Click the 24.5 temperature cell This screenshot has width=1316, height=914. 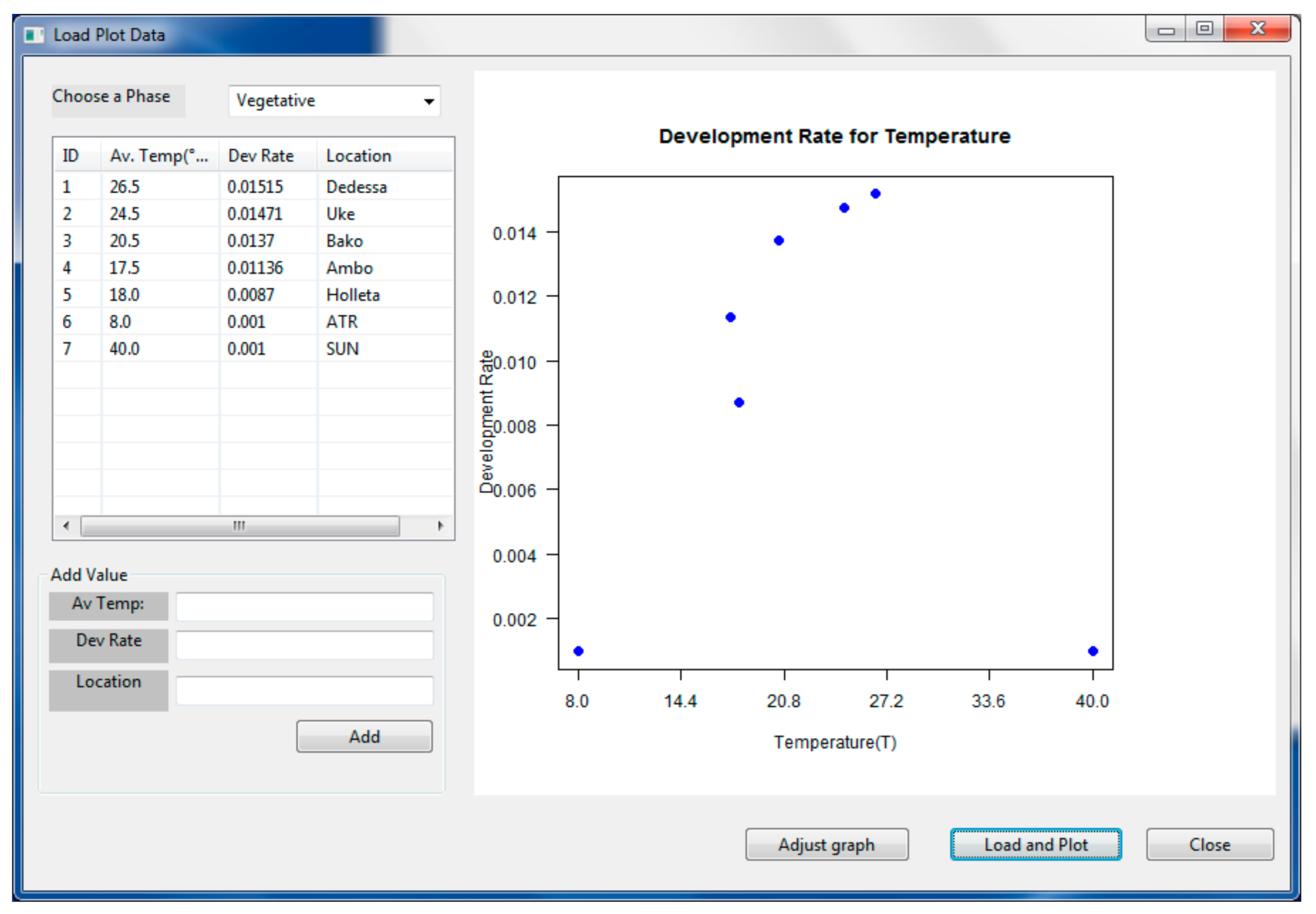point(124,214)
